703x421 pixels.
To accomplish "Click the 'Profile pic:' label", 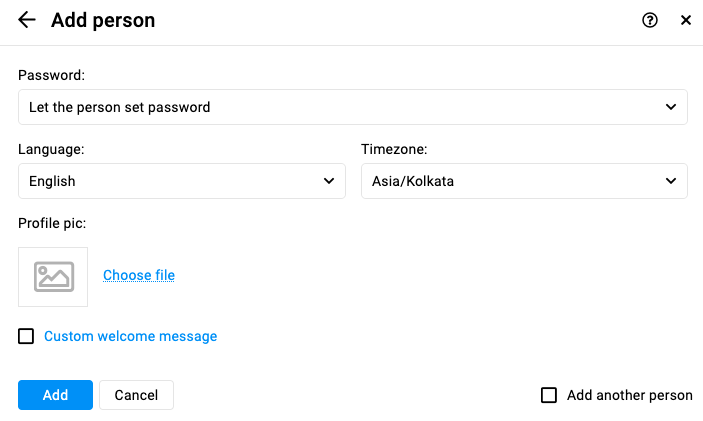I will [x=52, y=223].
